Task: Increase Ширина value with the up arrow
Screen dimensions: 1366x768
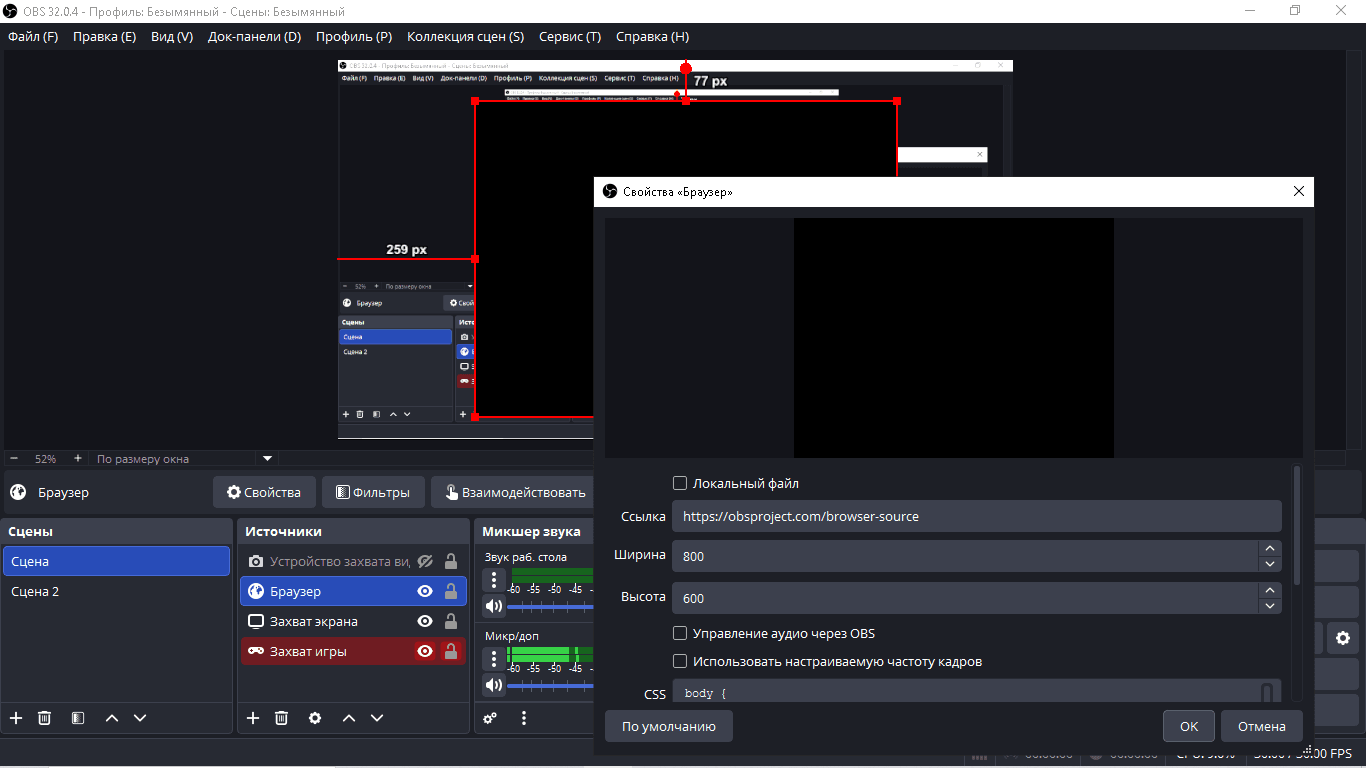Action: click(1270, 548)
